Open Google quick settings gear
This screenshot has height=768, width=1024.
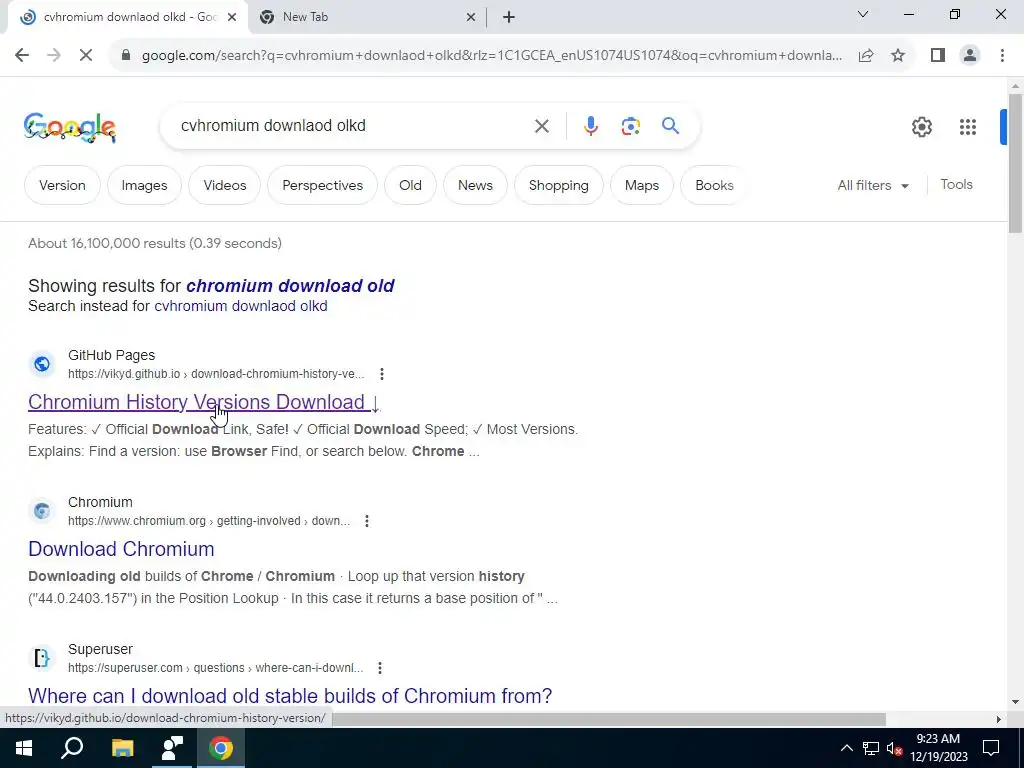click(921, 127)
